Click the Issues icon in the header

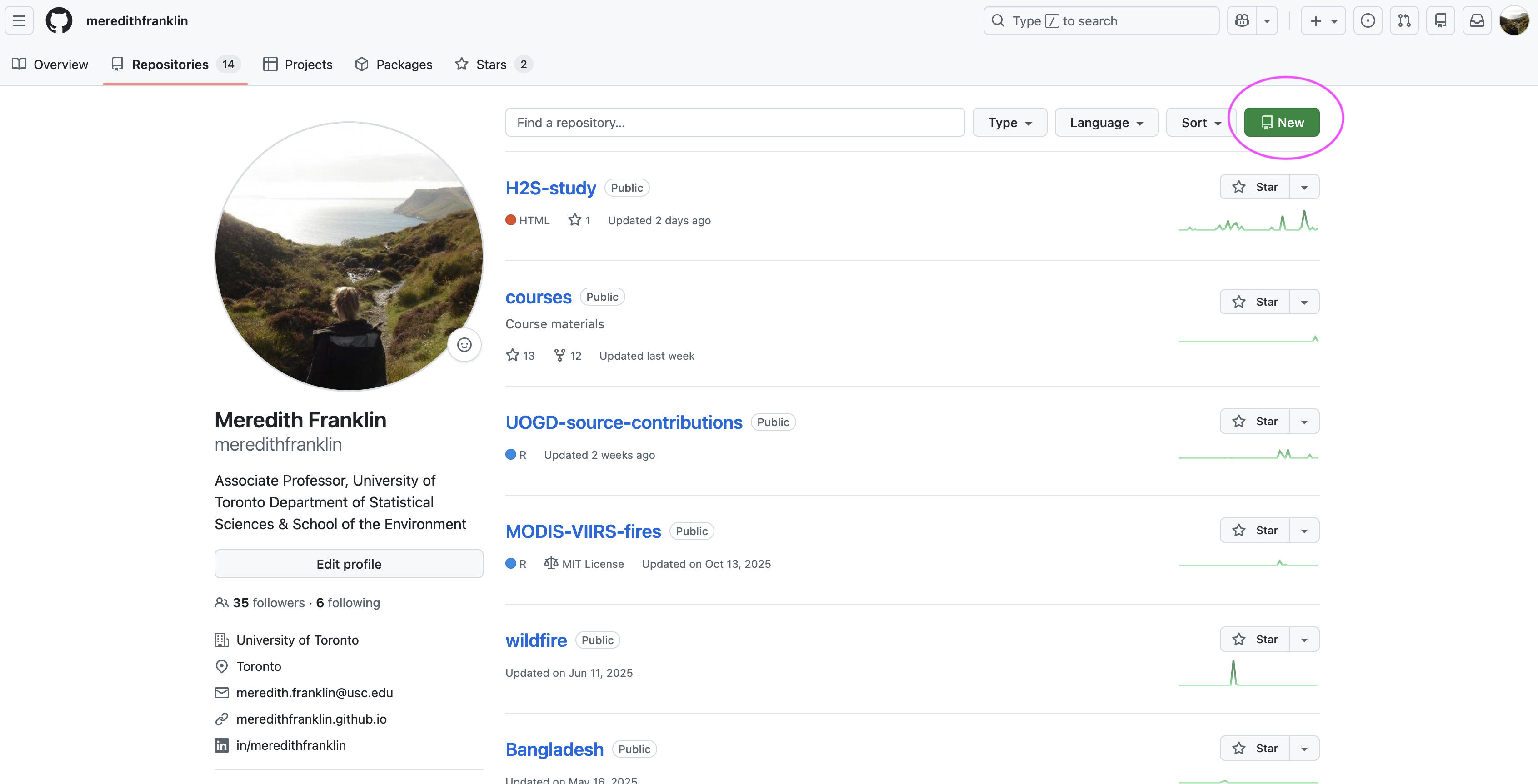point(1368,20)
